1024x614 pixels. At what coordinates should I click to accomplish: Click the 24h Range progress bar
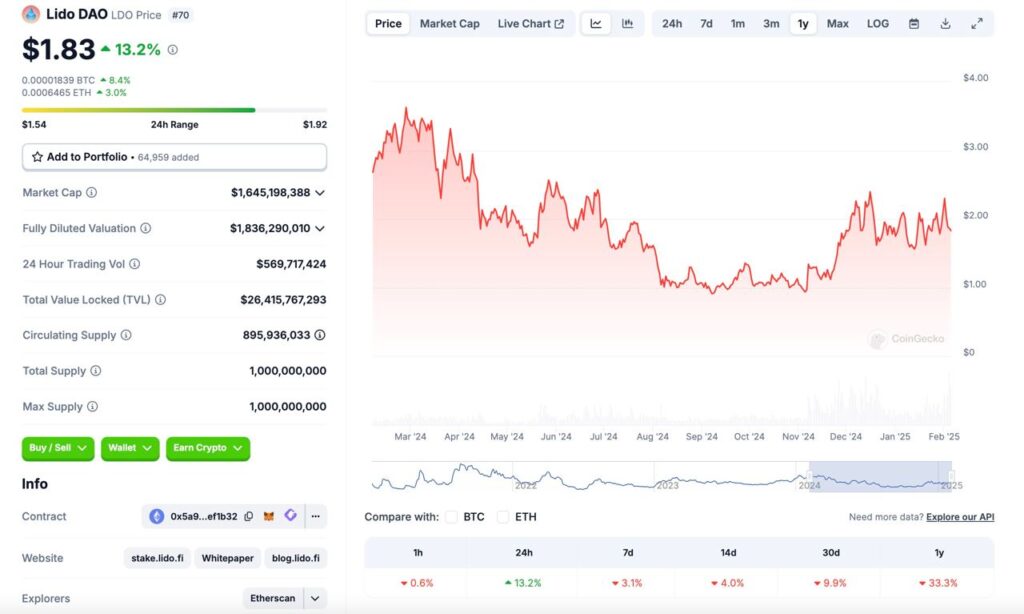(x=174, y=110)
